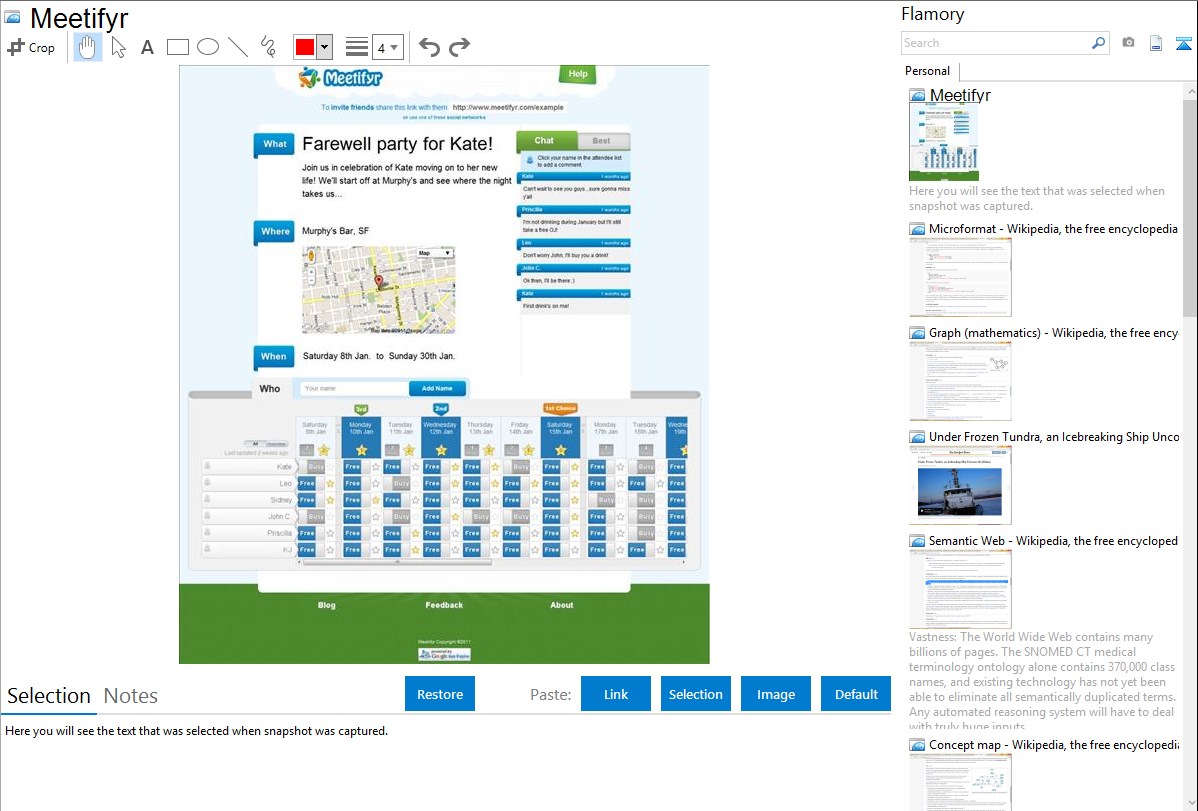Select 'Semantic Web - Wikipedia' title

(x=1053, y=541)
